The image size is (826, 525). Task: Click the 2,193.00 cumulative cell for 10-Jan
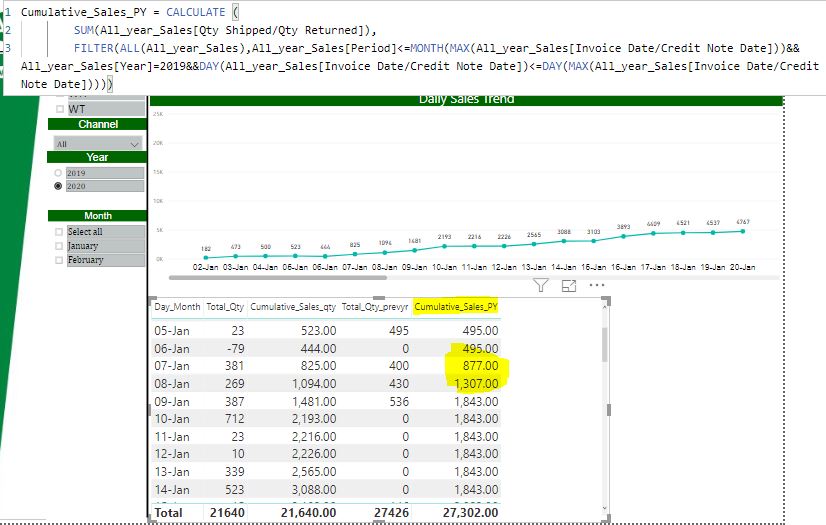(x=314, y=419)
